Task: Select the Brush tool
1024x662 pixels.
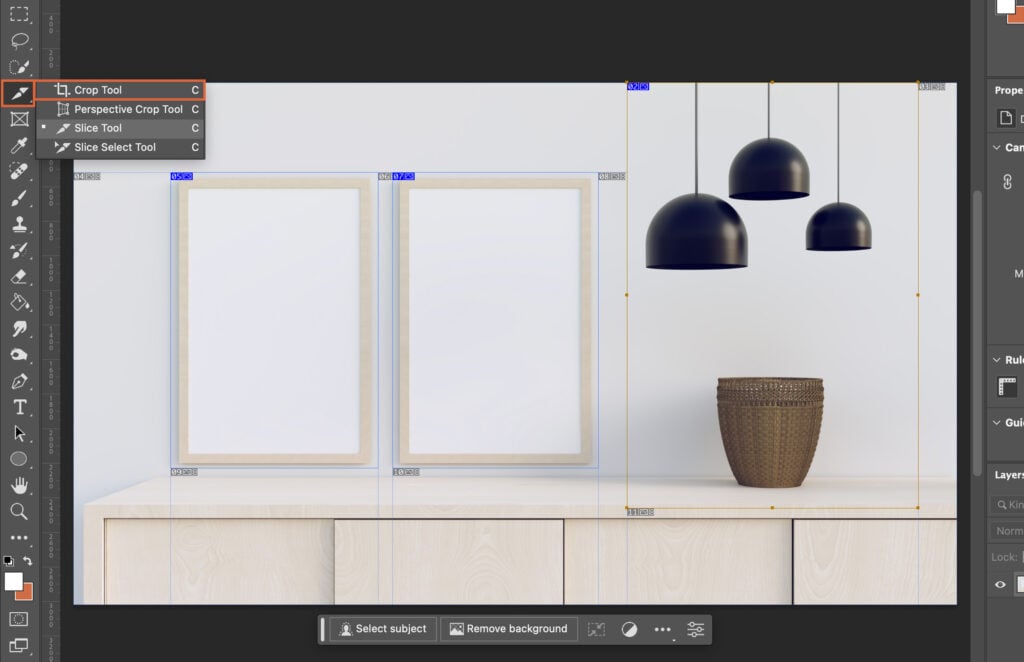Action: (18, 197)
